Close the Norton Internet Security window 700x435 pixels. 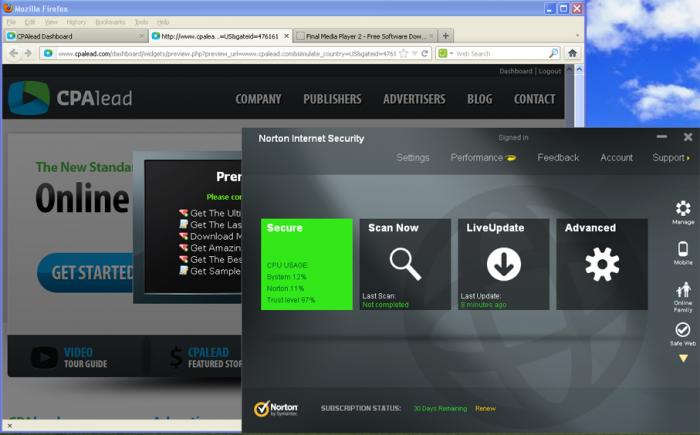(x=688, y=137)
